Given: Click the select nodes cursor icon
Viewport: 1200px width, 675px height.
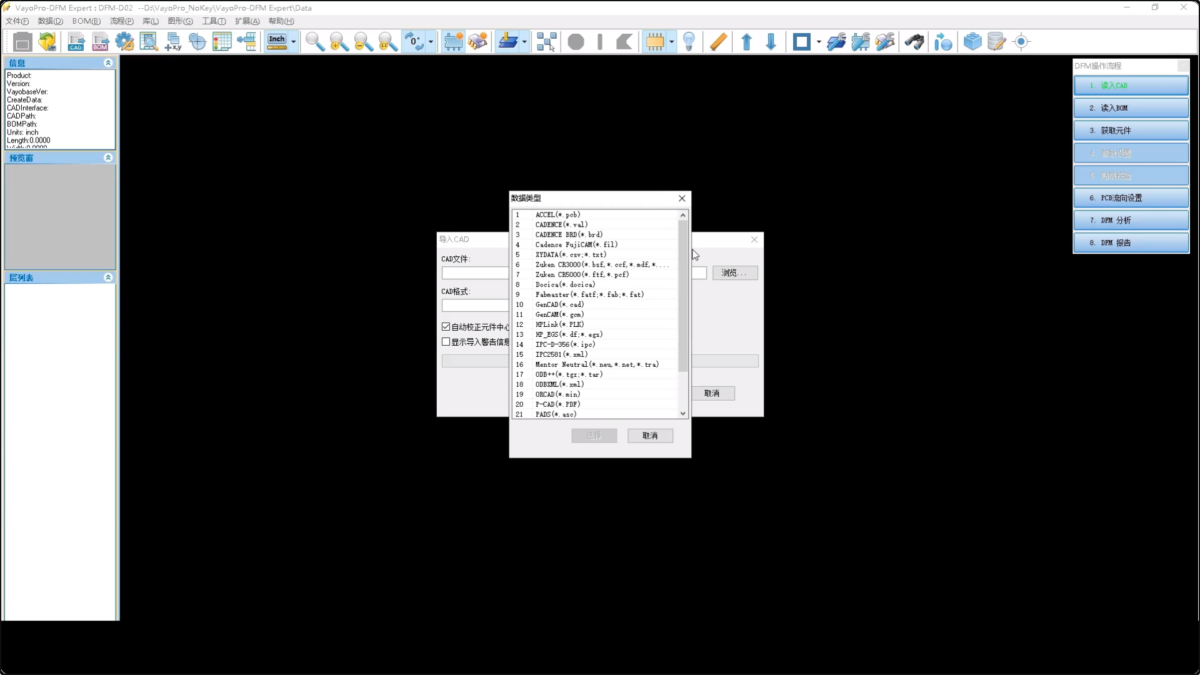Looking at the screenshot, I should point(546,42).
